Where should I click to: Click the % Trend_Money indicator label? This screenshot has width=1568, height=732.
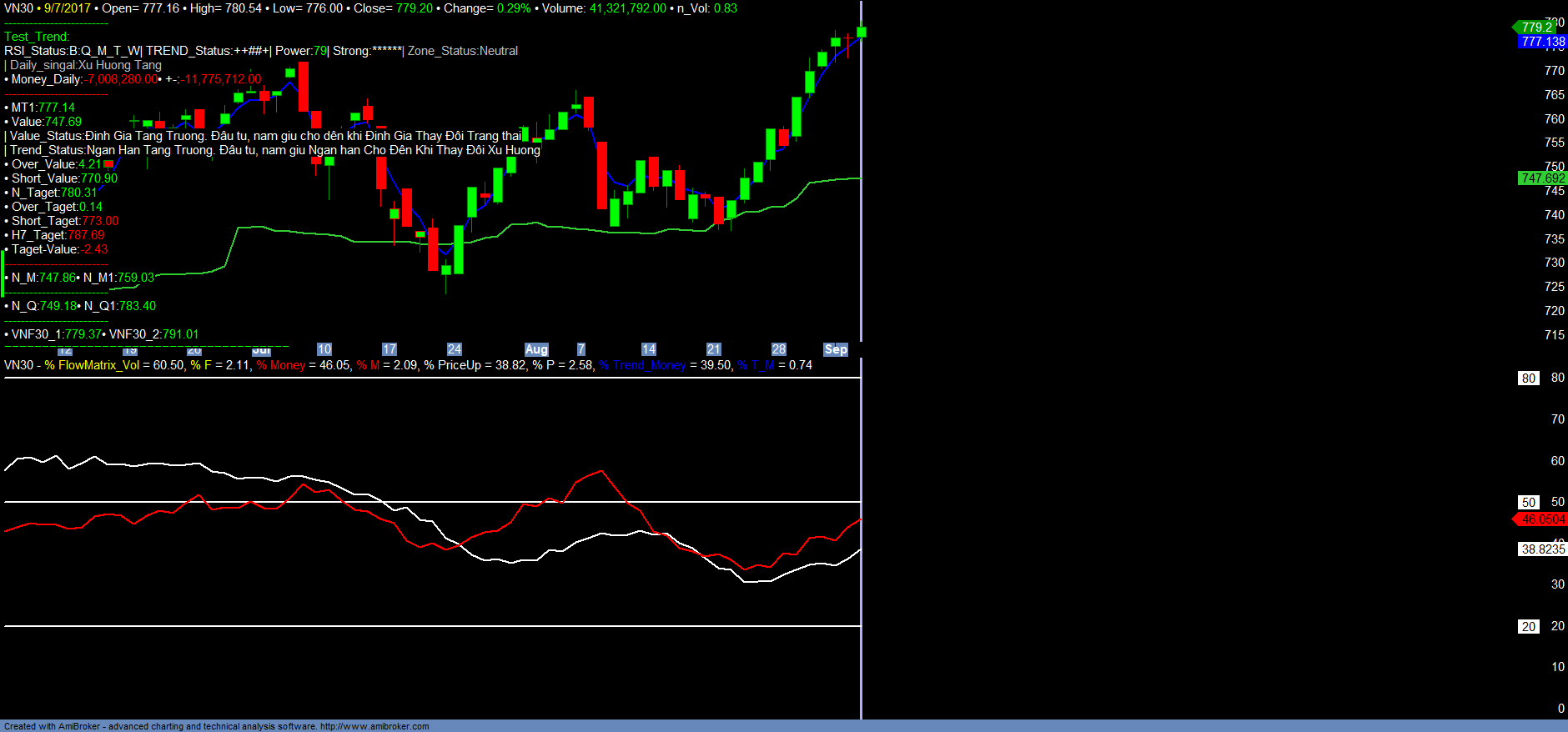click(x=642, y=365)
